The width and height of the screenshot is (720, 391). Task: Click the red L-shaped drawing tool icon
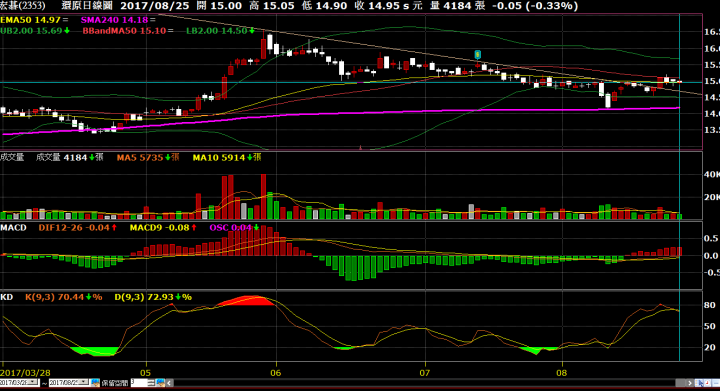coord(707,383)
